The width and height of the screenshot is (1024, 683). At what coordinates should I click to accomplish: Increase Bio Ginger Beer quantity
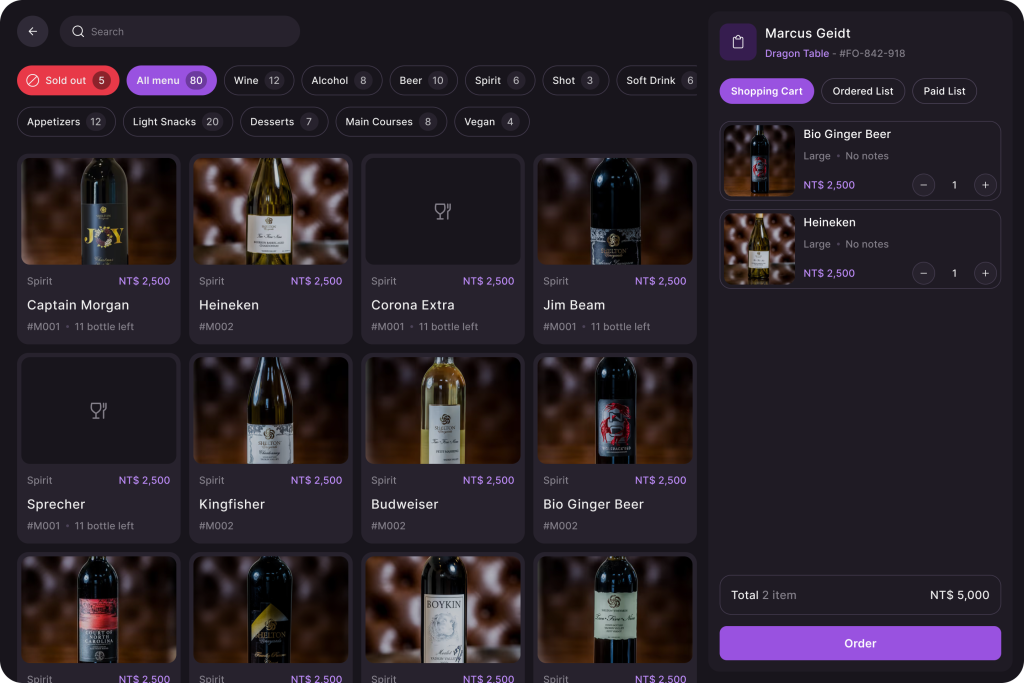(985, 185)
